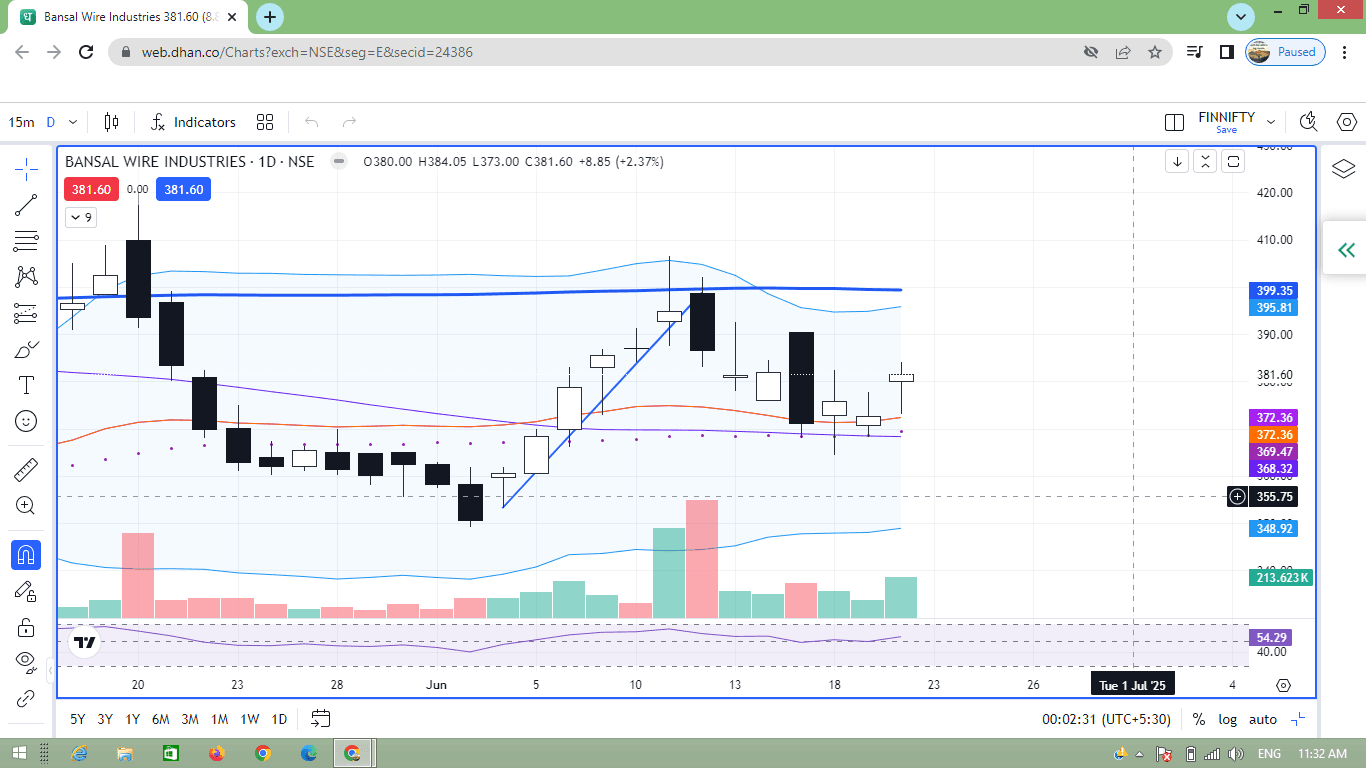Click the 15m interval button
This screenshot has height=768, width=1366.
pyautogui.click(x=21, y=122)
